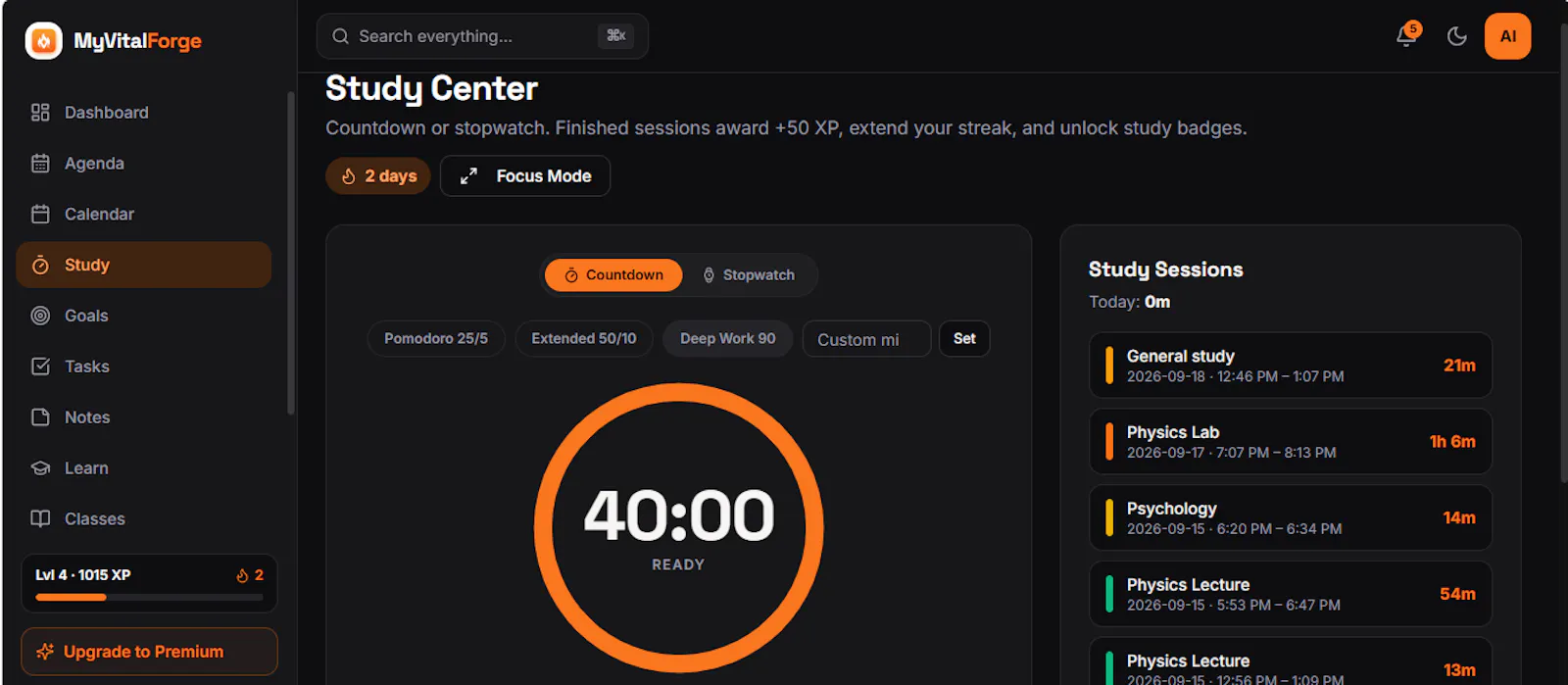1568x685 pixels.
Task: Click the 1h 6m duration value
Action: click(1452, 442)
